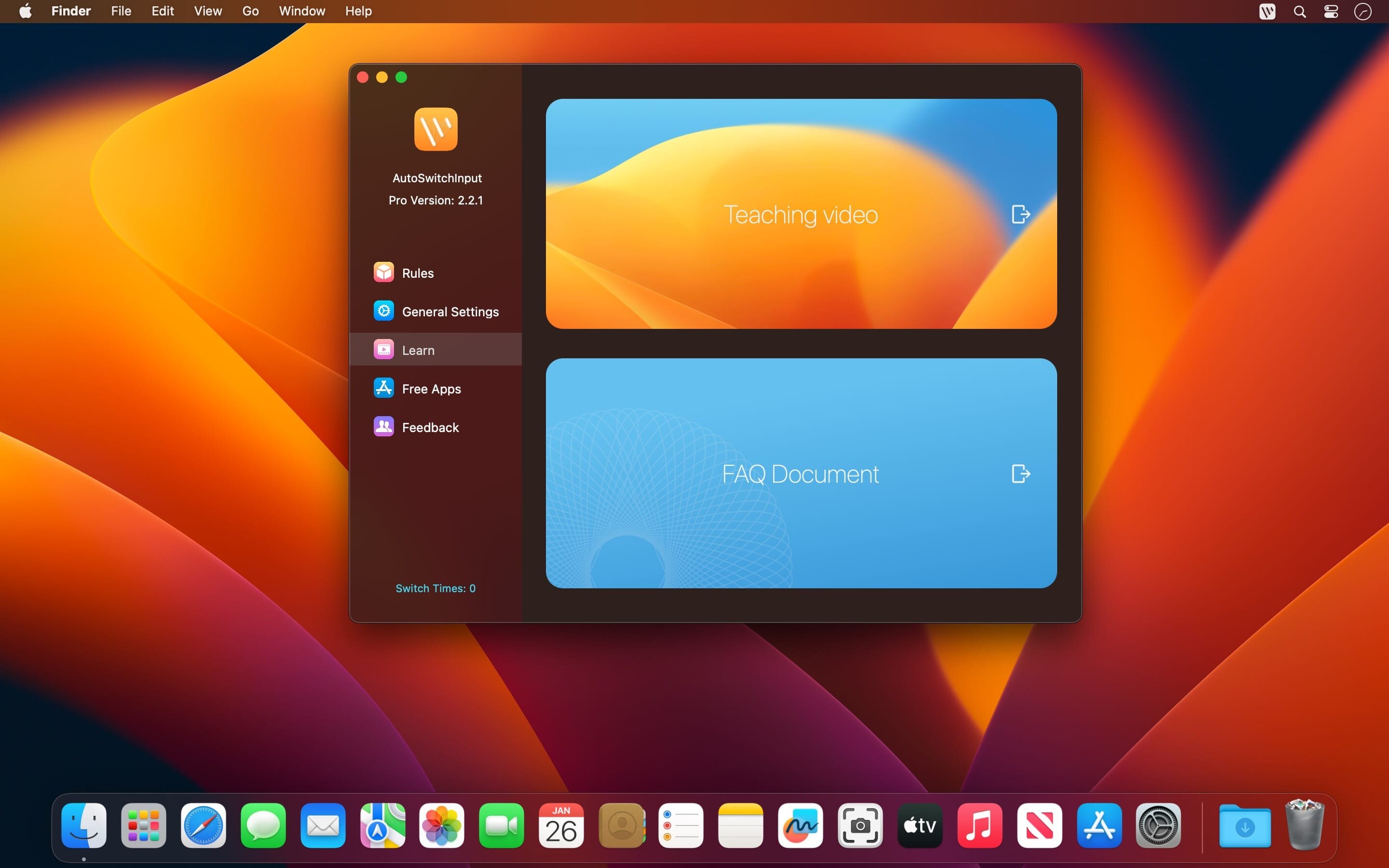
Task: Open the File menu
Action: pos(121,11)
